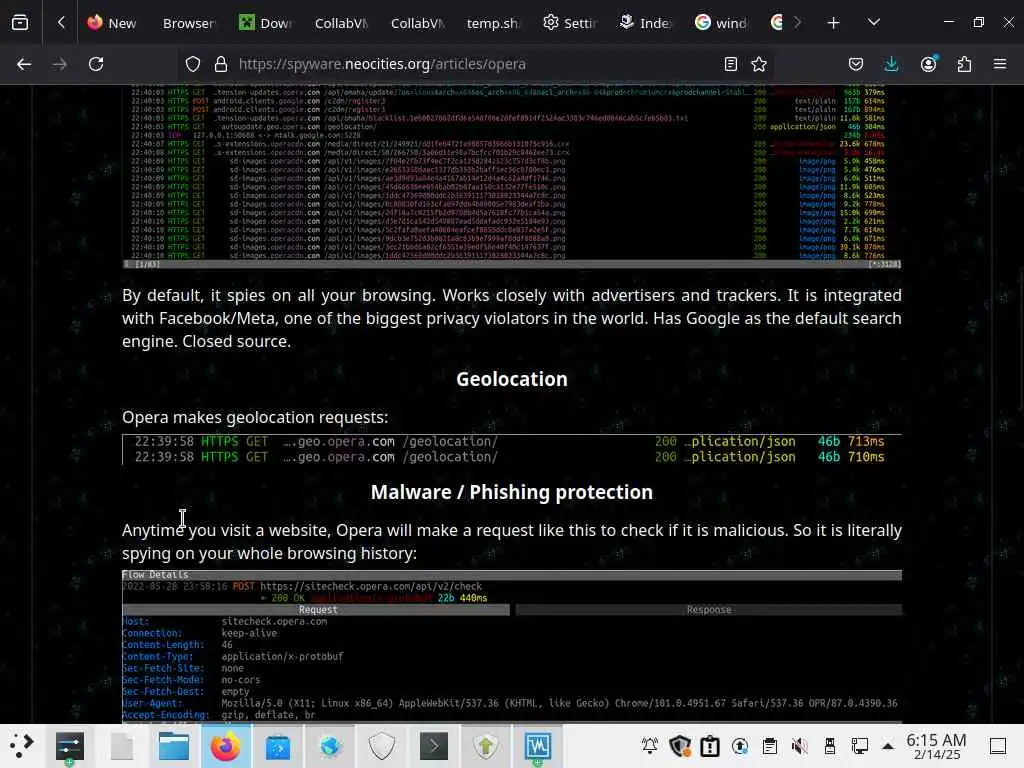Click the tab strip left arrow
The height and width of the screenshot is (768, 1024).
61,23
